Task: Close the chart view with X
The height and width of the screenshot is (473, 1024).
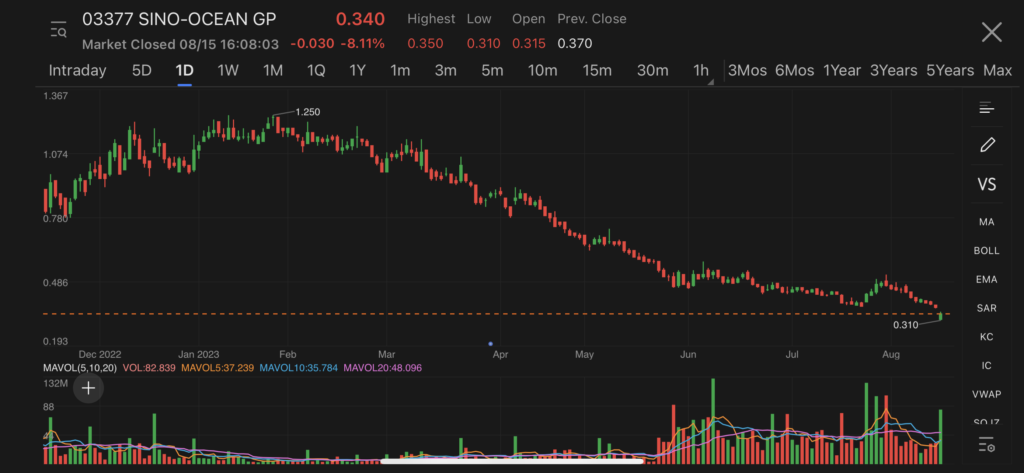Action: click(x=991, y=32)
